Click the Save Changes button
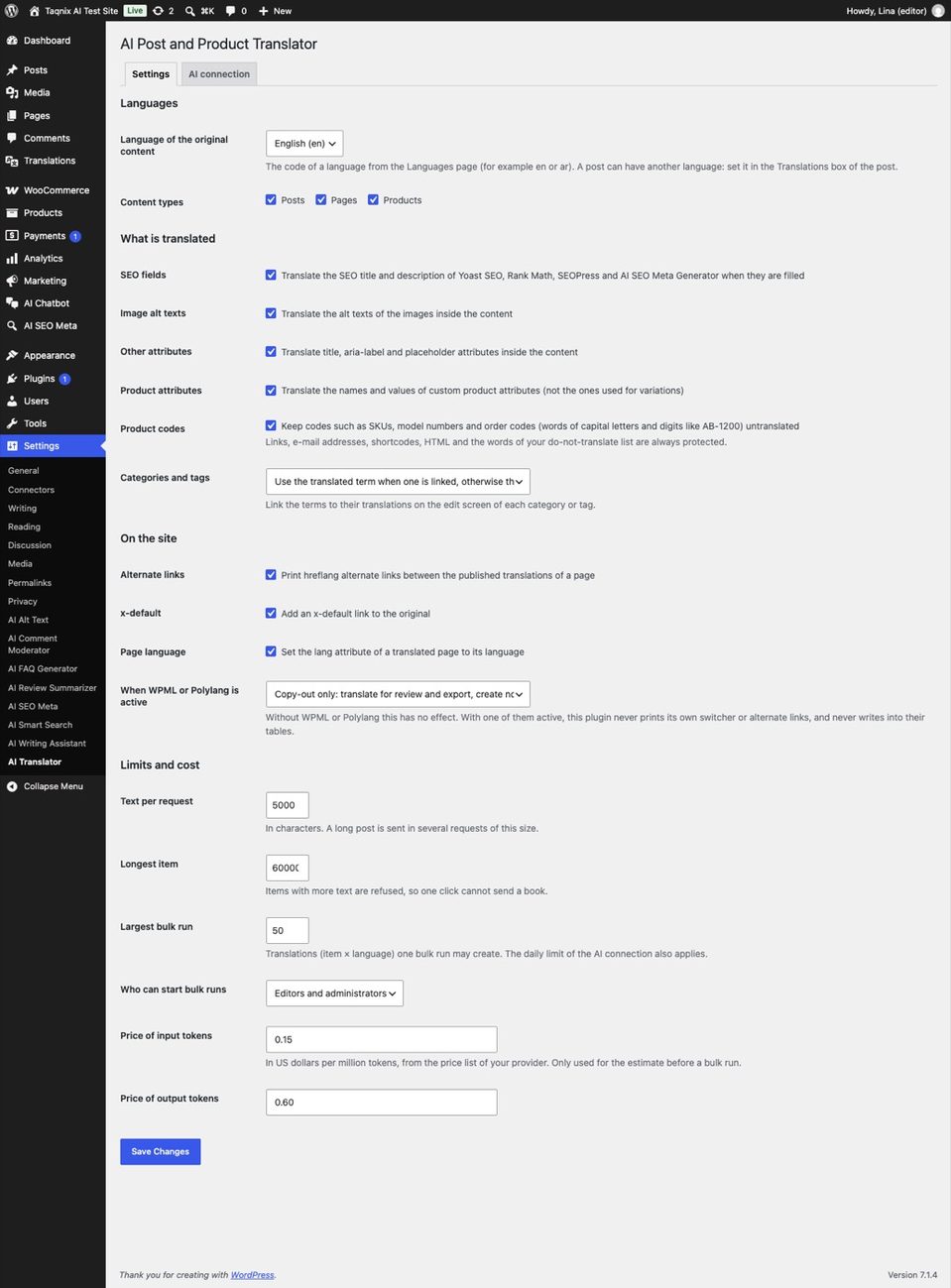The height and width of the screenshot is (1288, 951). tap(161, 1152)
